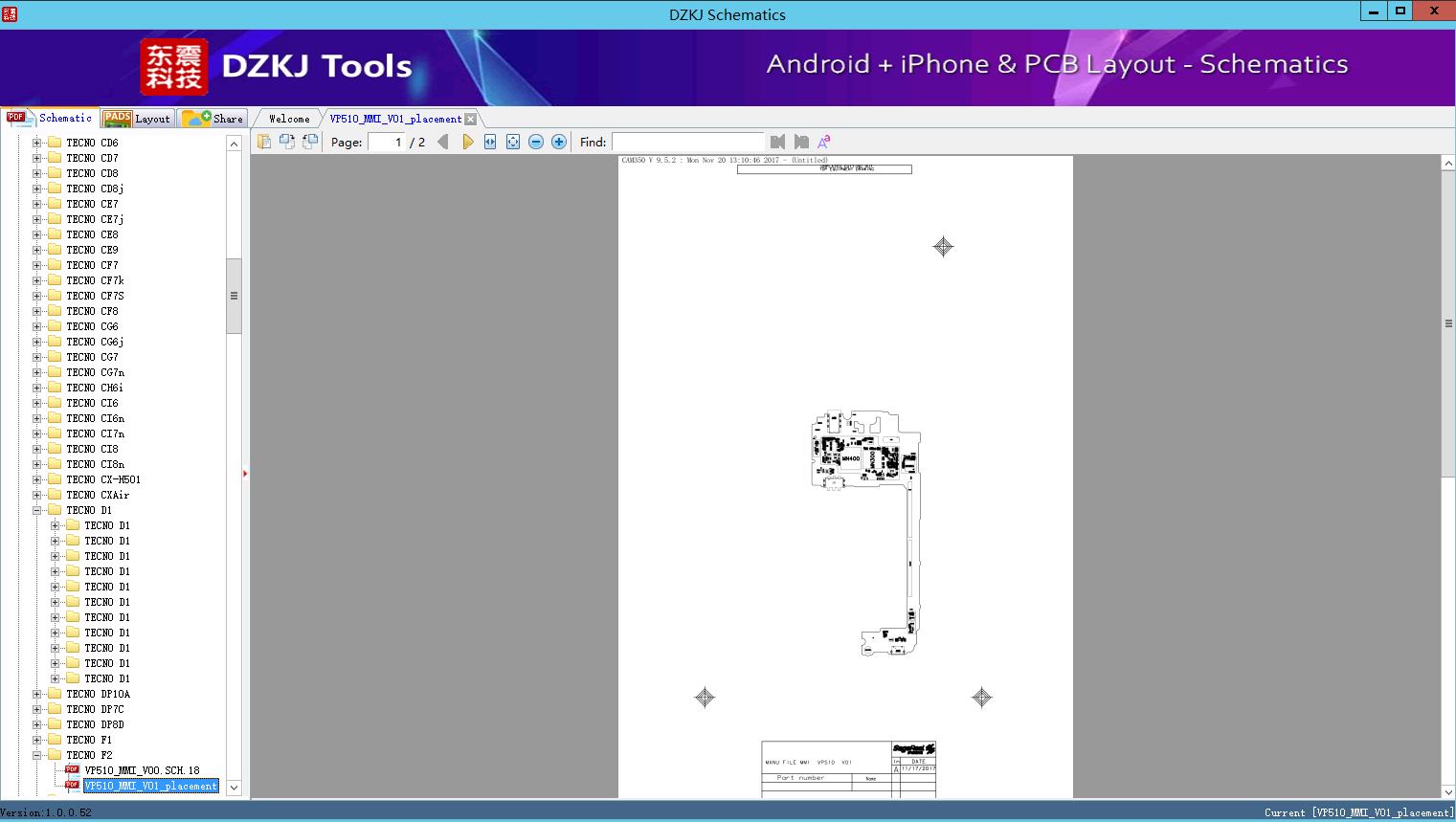Click the tree panel scroll-down arrow
Screen dimensions: 1456x822
[234, 788]
